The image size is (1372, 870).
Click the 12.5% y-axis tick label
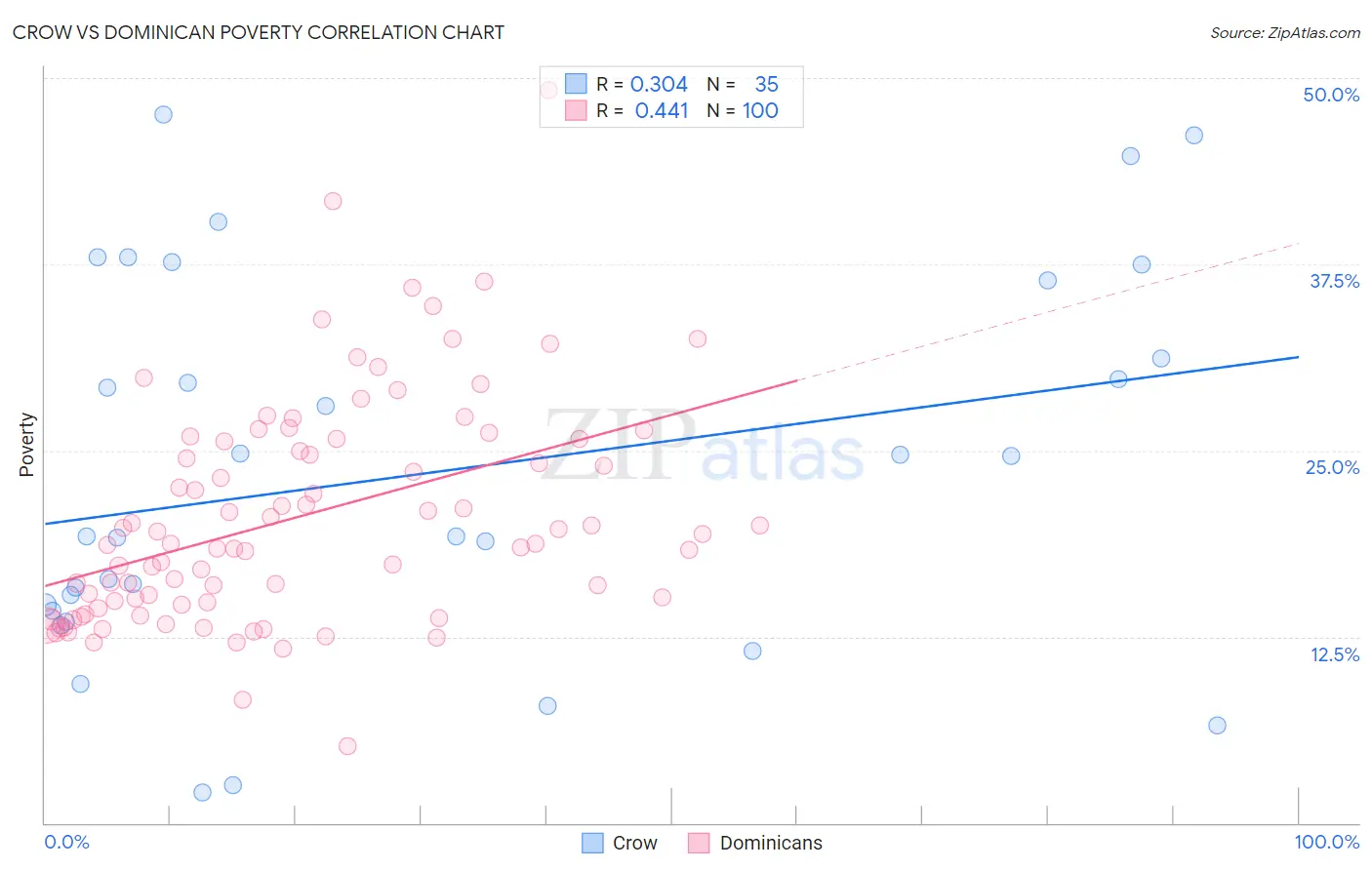coord(1334,654)
